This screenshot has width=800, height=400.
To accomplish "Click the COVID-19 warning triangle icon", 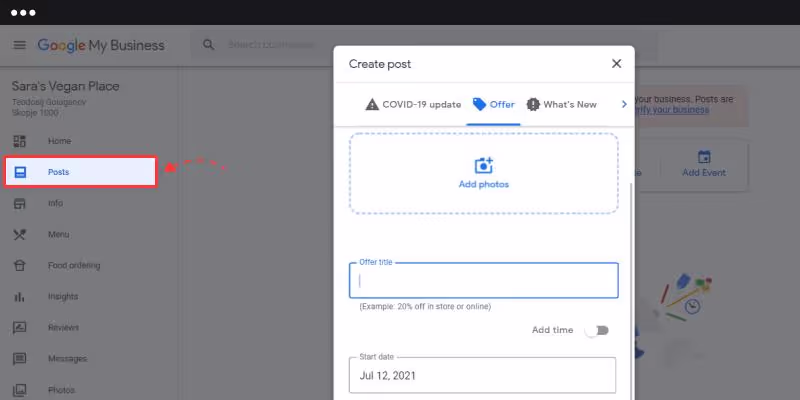I will tap(372, 105).
